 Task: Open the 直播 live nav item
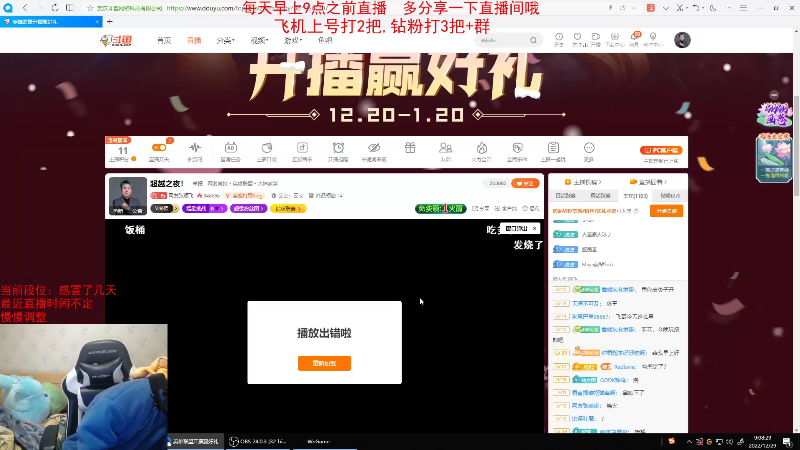coord(194,40)
